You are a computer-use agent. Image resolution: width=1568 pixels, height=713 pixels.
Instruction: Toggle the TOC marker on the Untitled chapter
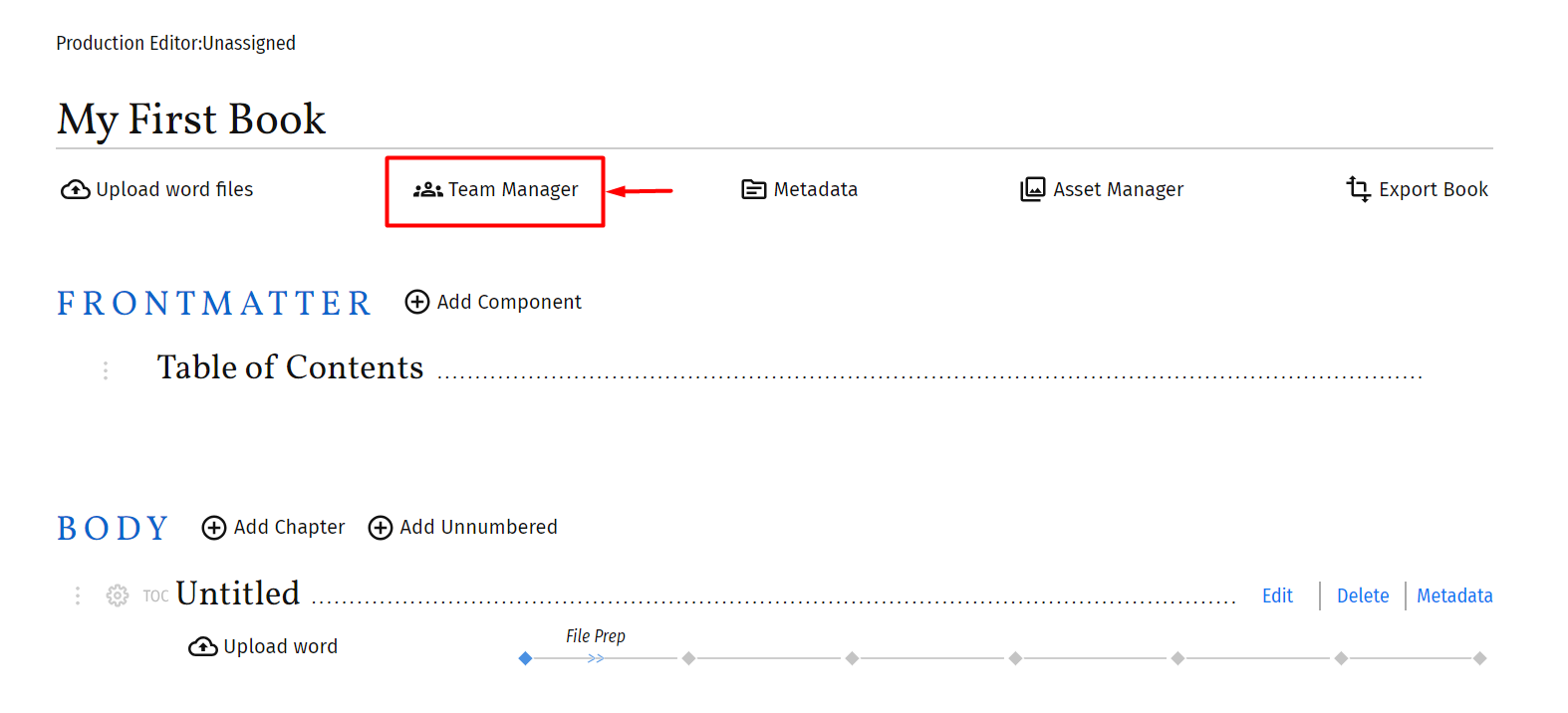click(x=155, y=596)
